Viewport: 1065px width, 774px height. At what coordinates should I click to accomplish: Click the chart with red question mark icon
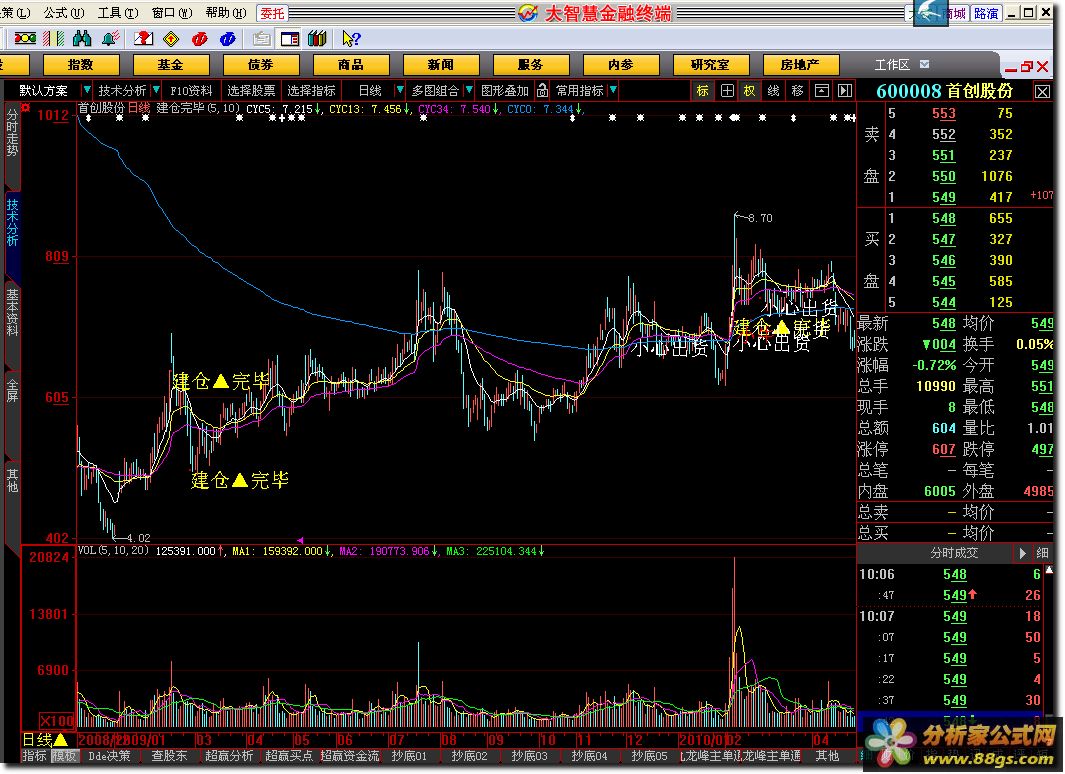(x=143, y=39)
